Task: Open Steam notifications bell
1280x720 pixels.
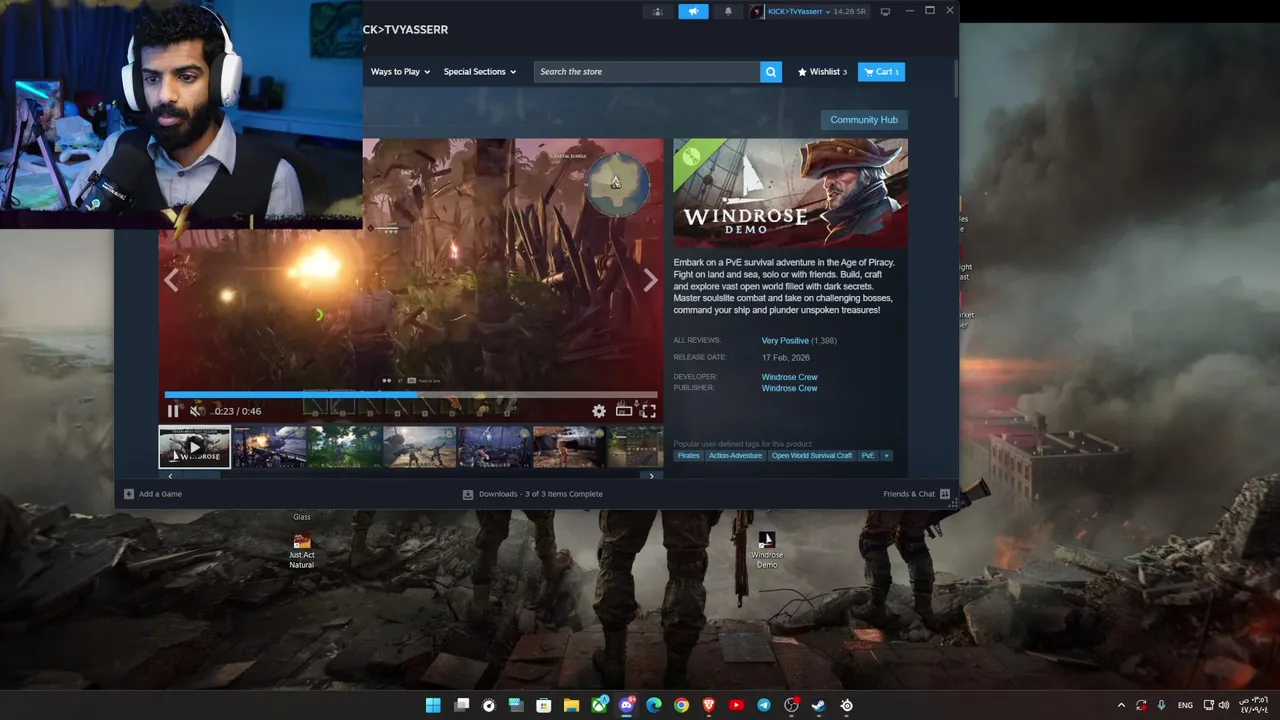Action: pyautogui.click(x=728, y=12)
